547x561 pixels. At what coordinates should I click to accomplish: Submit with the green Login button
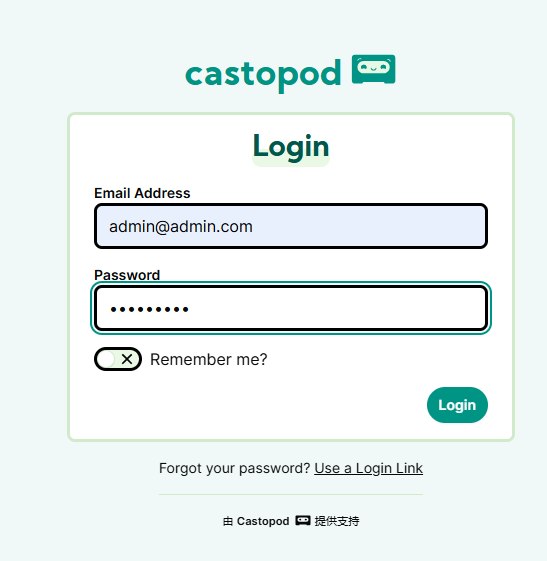[x=457, y=405]
